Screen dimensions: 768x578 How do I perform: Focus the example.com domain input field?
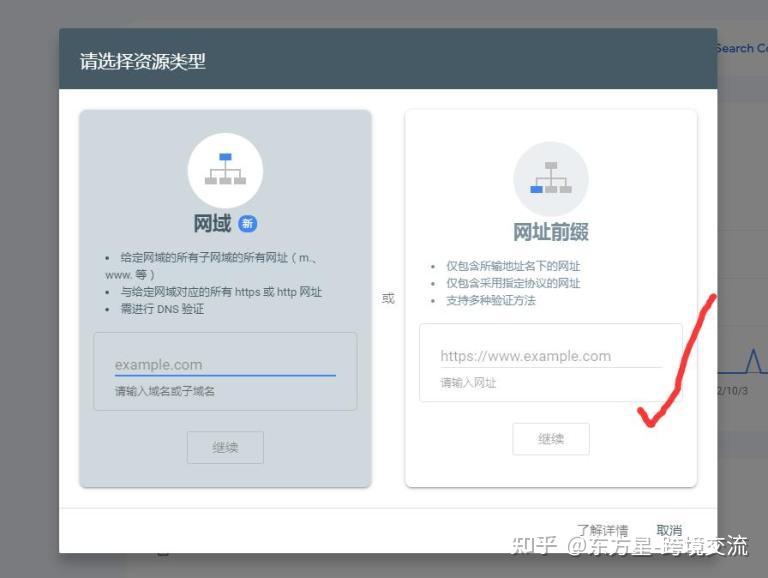point(225,365)
